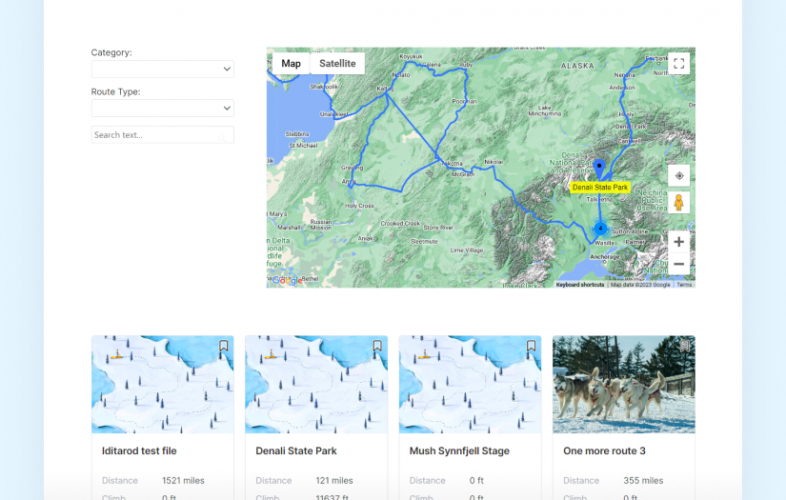The image size is (786, 500).
Task: Click the Anchorage label on map
Action: pos(605,257)
